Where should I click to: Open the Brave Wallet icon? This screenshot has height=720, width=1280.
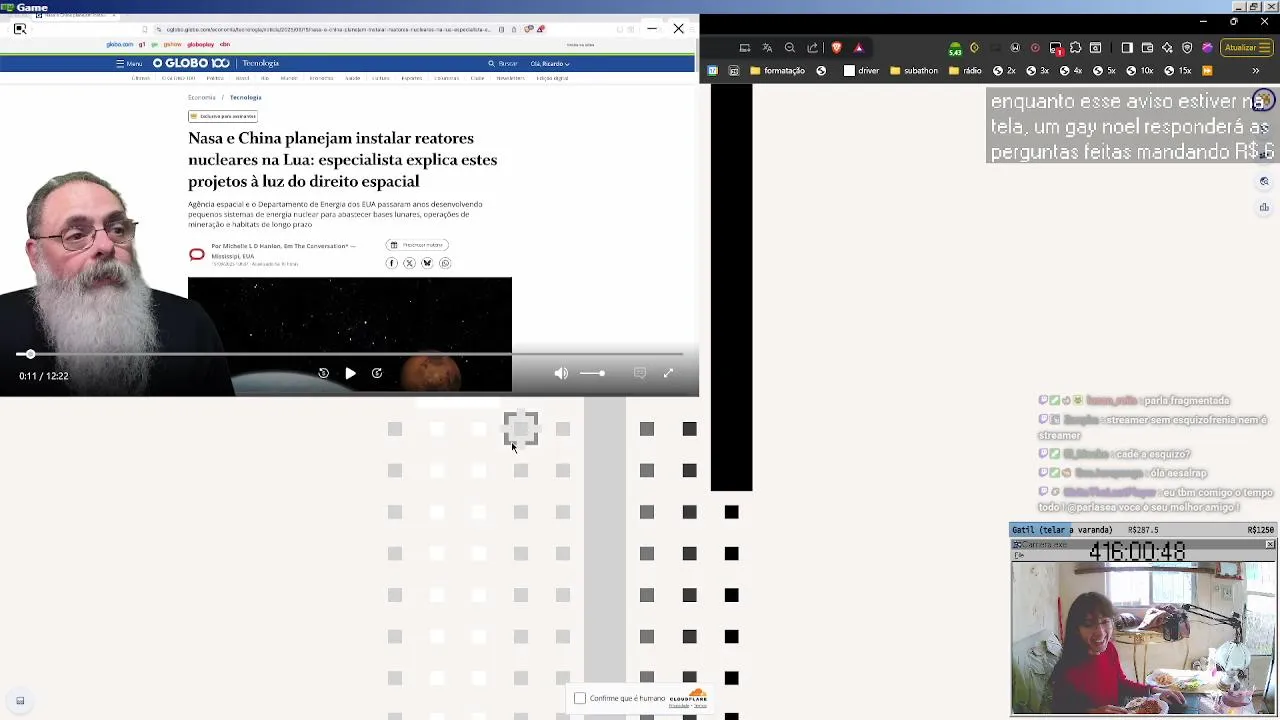click(x=1147, y=47)
